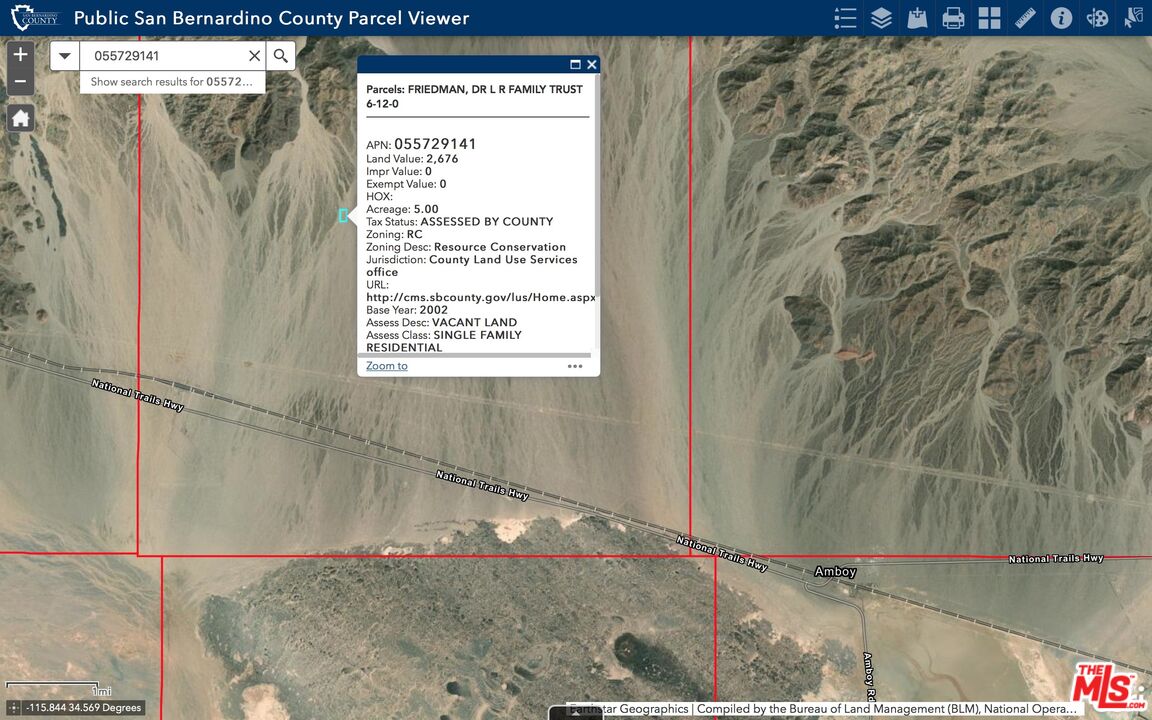
Task: Open popup actions three-dot menu
Action: [575, 366]
